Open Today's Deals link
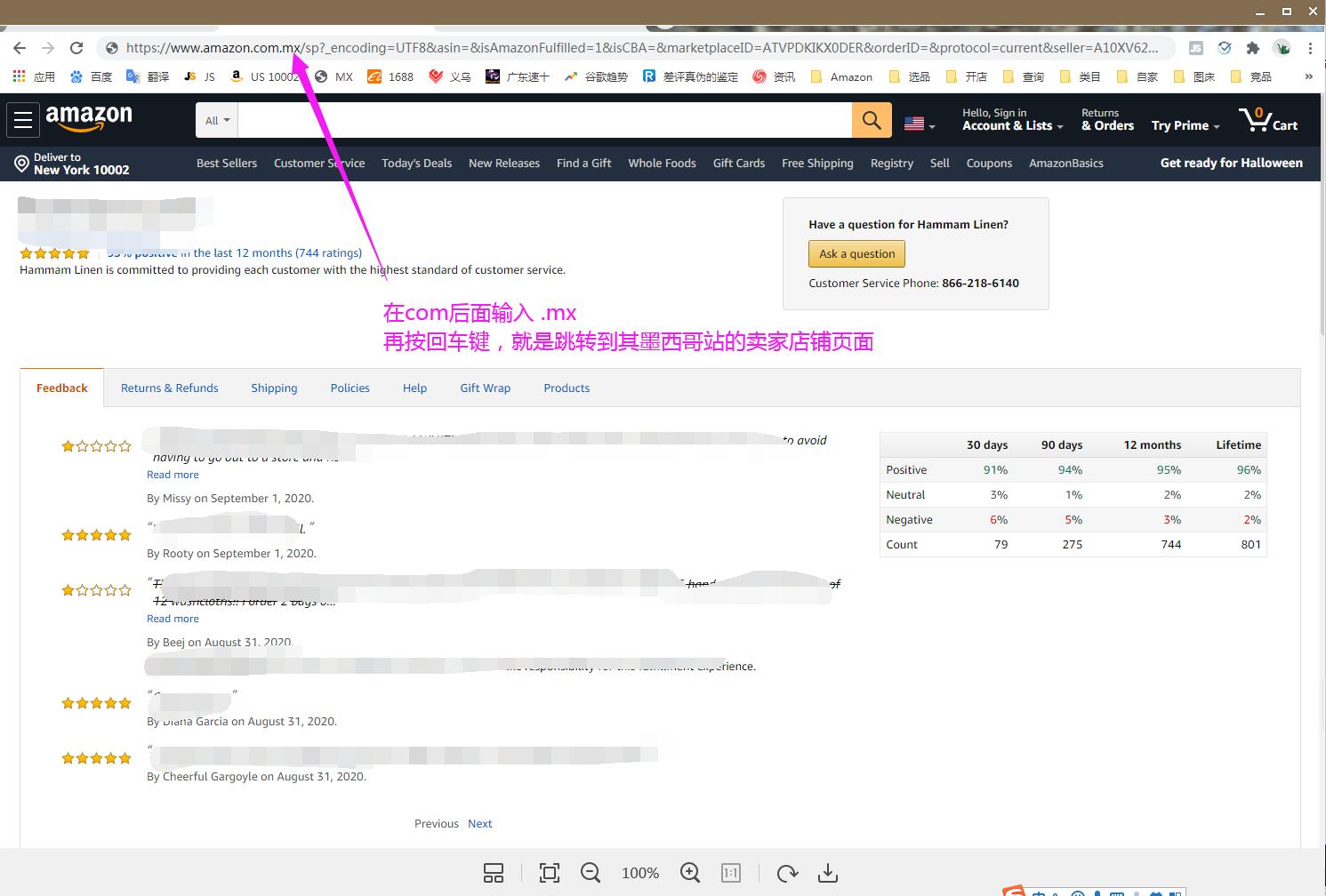The image size is (1326, 896). tap(416, 164)
